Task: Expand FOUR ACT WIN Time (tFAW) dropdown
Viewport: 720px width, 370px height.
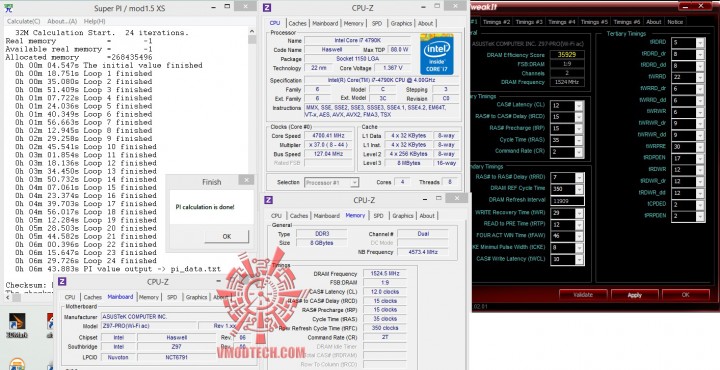Action: (x=579, y=236)
